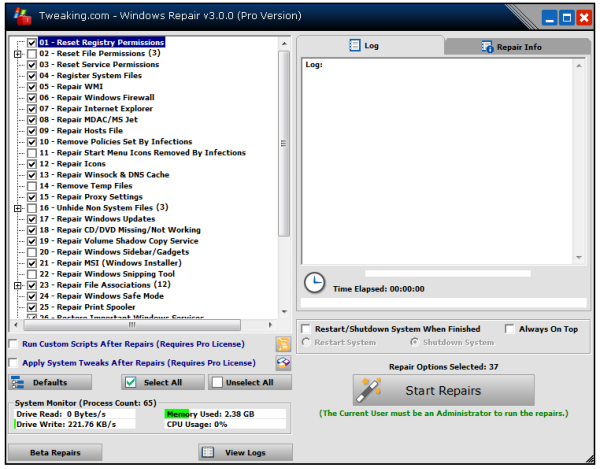Select the row 17 - Repair Windows Updates
Screen dimensions: 600x469
point(97,219)
